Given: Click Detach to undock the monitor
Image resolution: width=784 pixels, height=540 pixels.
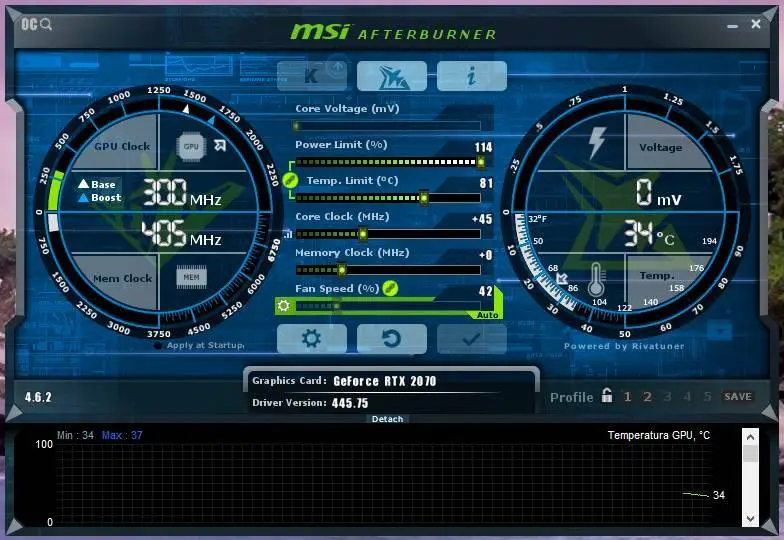Looking at the screenshot, I should click(x=388, y=419).
